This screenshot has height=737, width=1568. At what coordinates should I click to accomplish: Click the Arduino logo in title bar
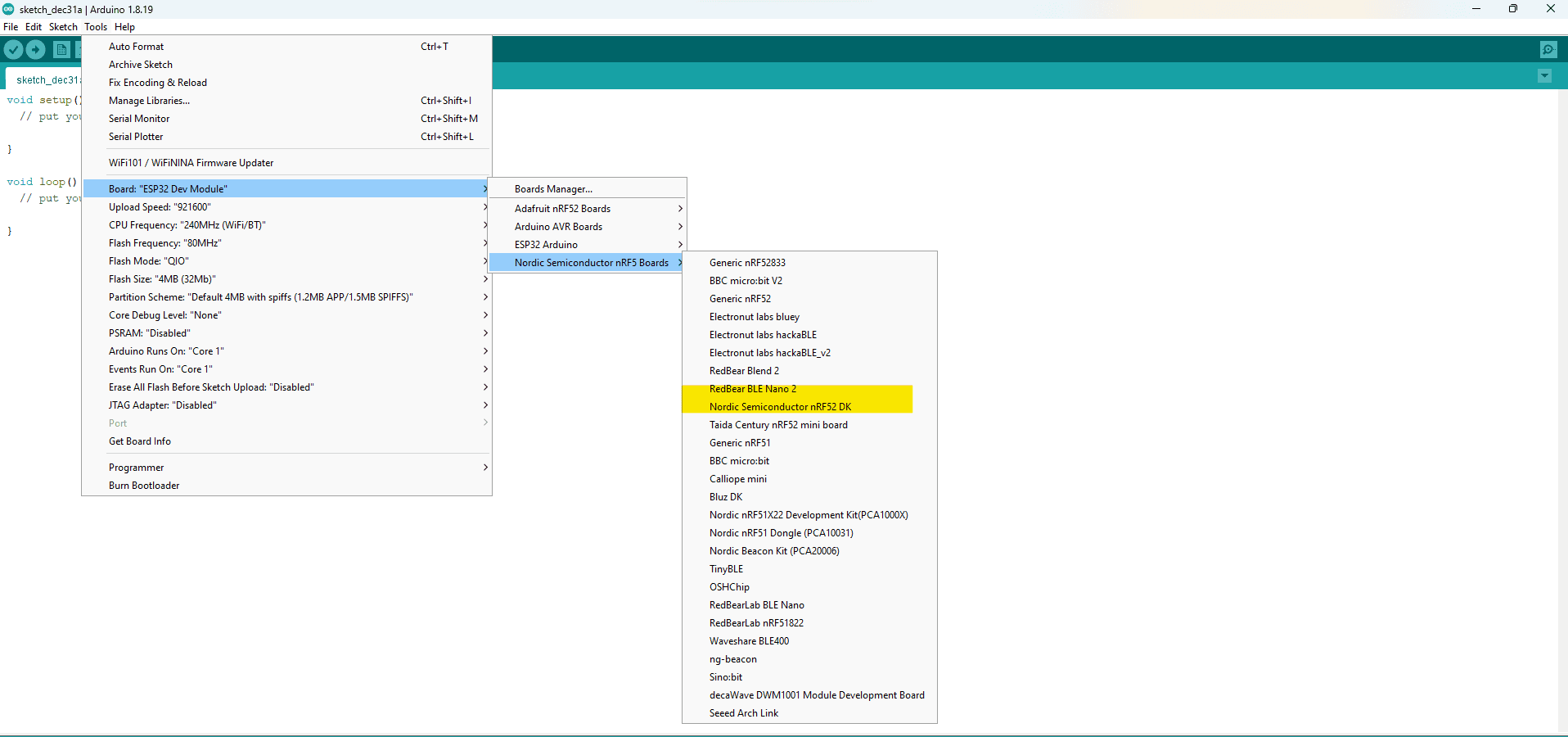pyautogui.click(x=8, y=9)
